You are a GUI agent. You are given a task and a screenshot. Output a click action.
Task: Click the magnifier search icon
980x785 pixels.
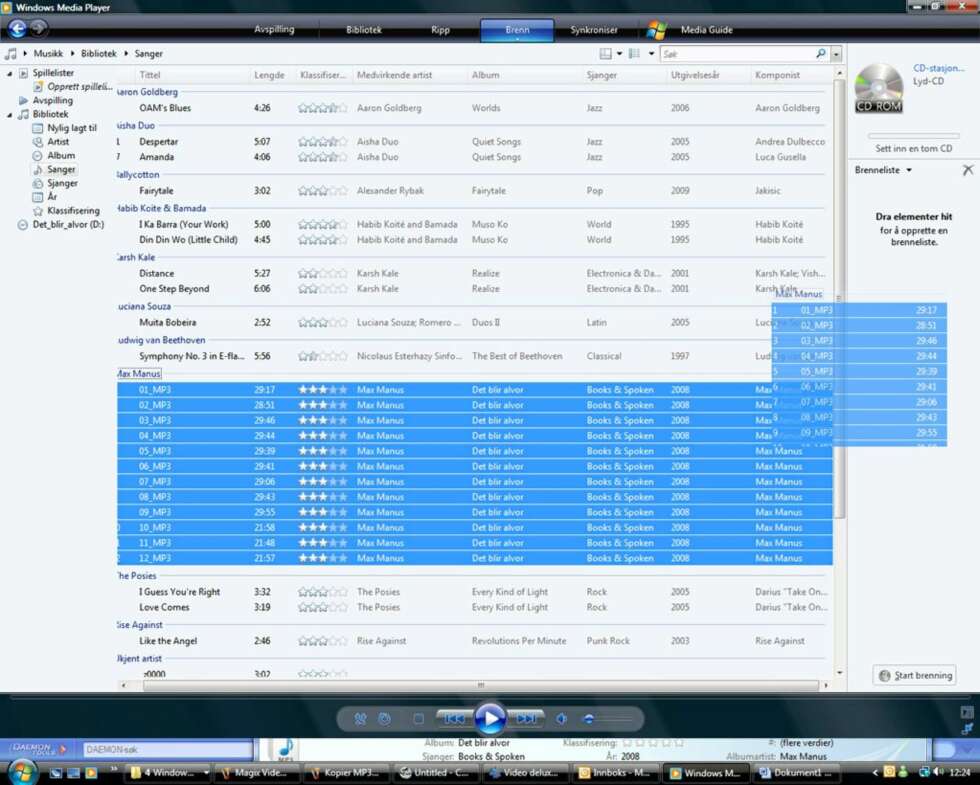click(x=821, y=54)
